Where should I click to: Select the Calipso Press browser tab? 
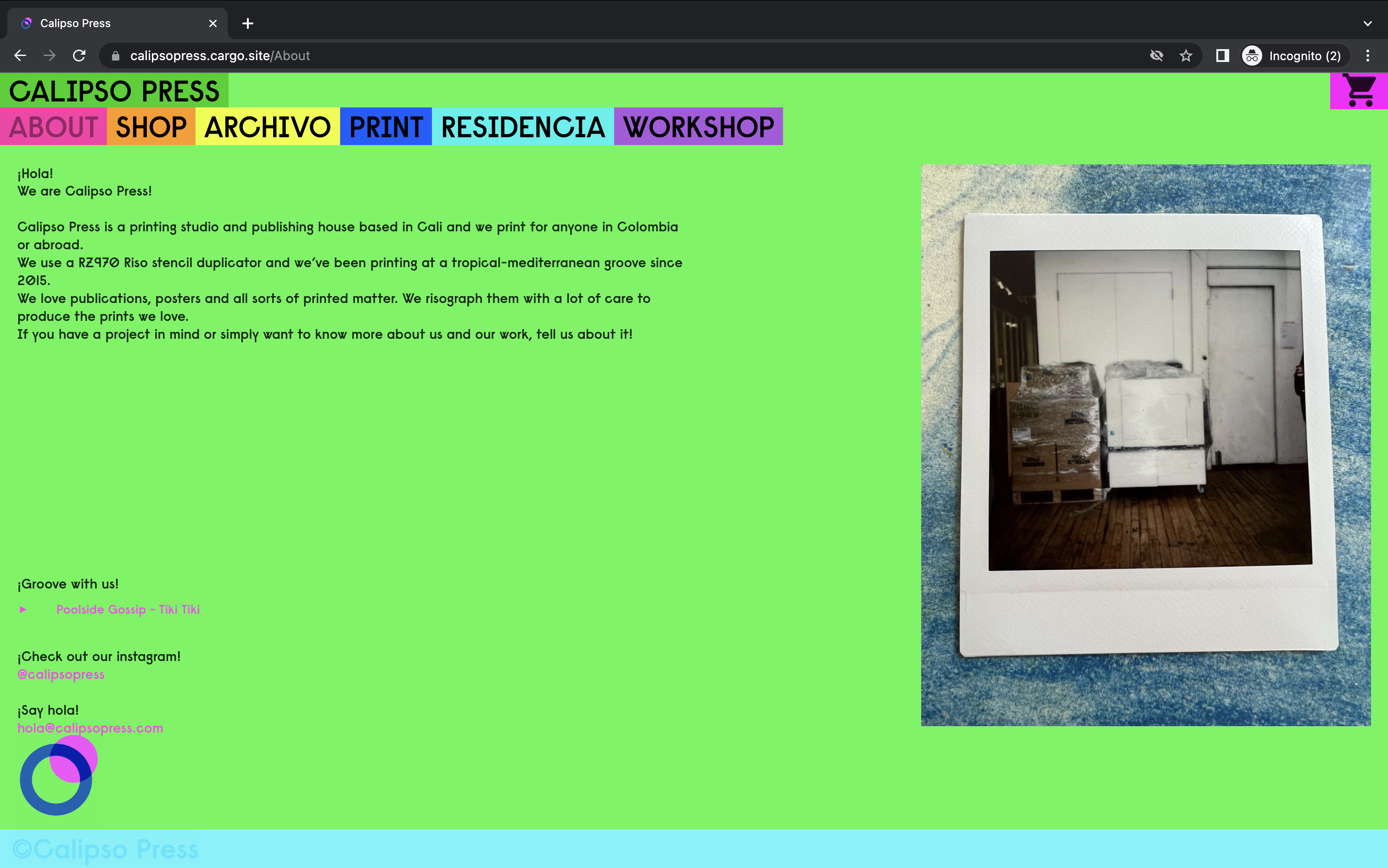tap(118, 23)
